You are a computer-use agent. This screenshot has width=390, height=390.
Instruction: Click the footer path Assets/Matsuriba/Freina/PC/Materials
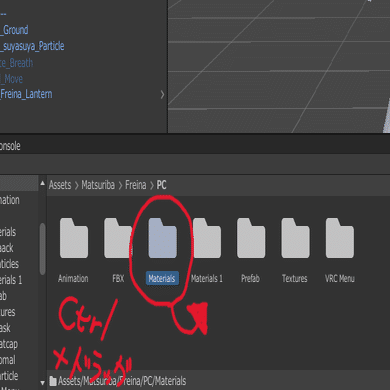122,381
